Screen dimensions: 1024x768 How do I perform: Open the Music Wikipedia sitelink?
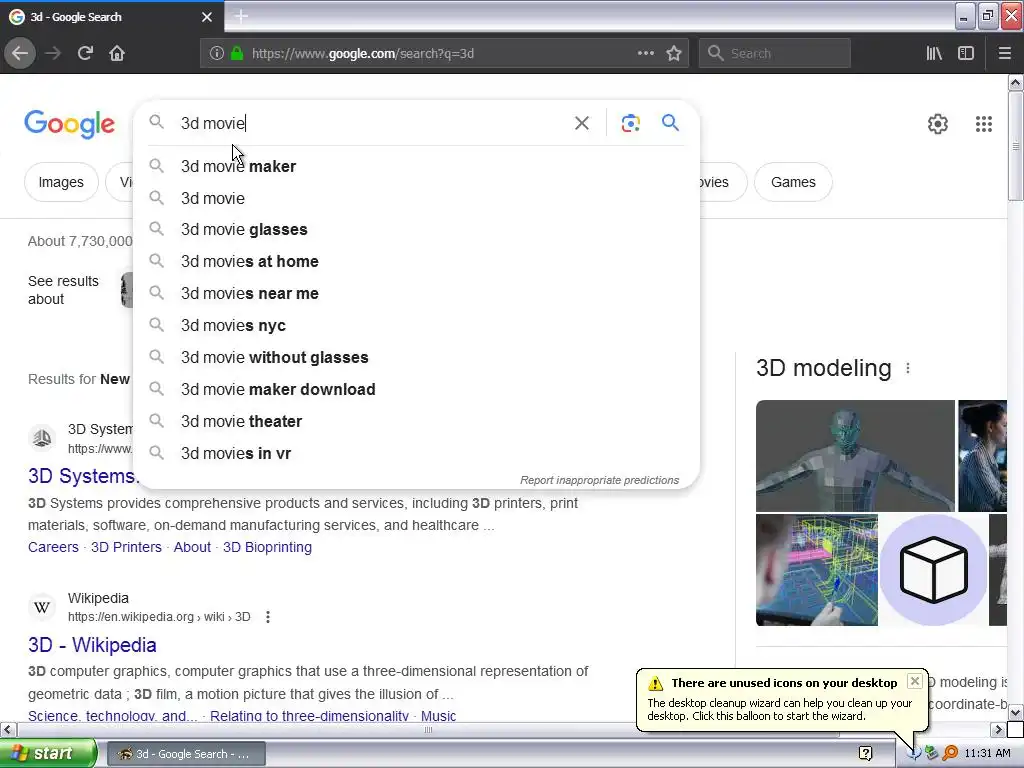(438, 716)
